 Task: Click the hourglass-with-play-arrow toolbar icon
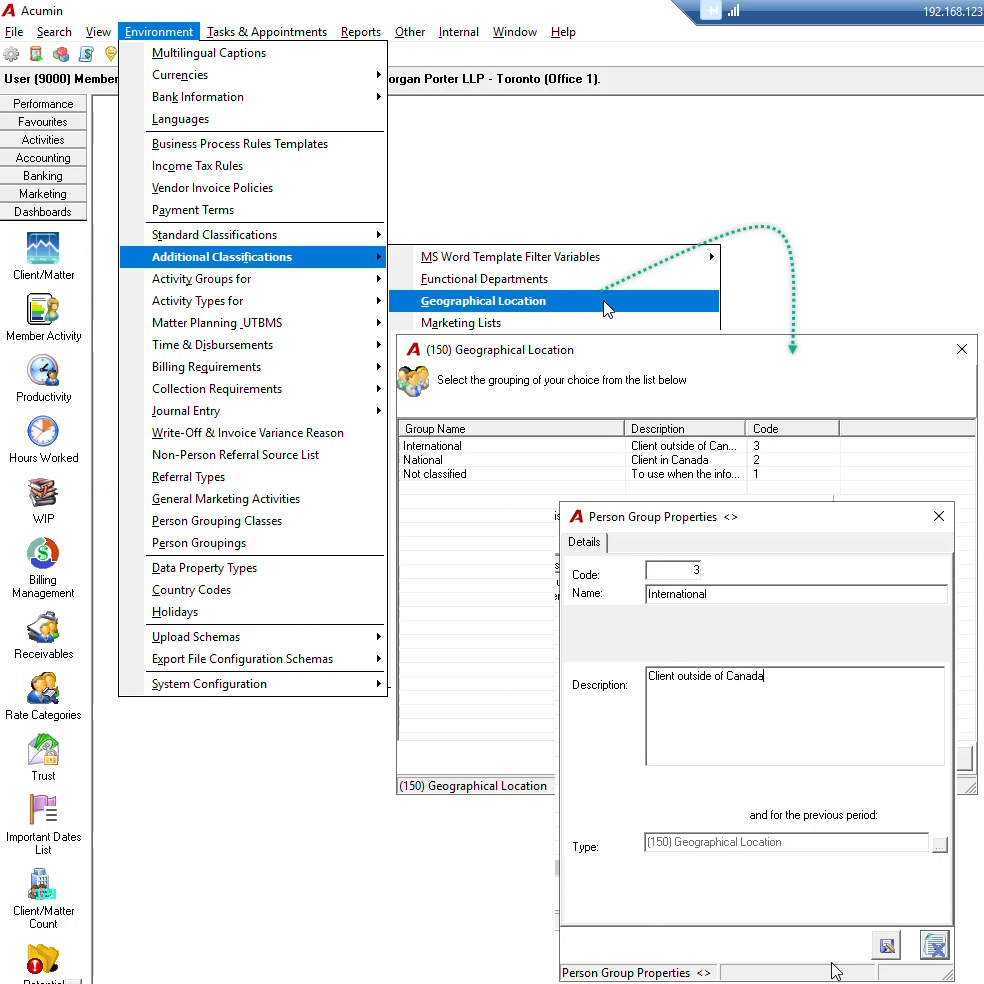(x=36, y=55)
